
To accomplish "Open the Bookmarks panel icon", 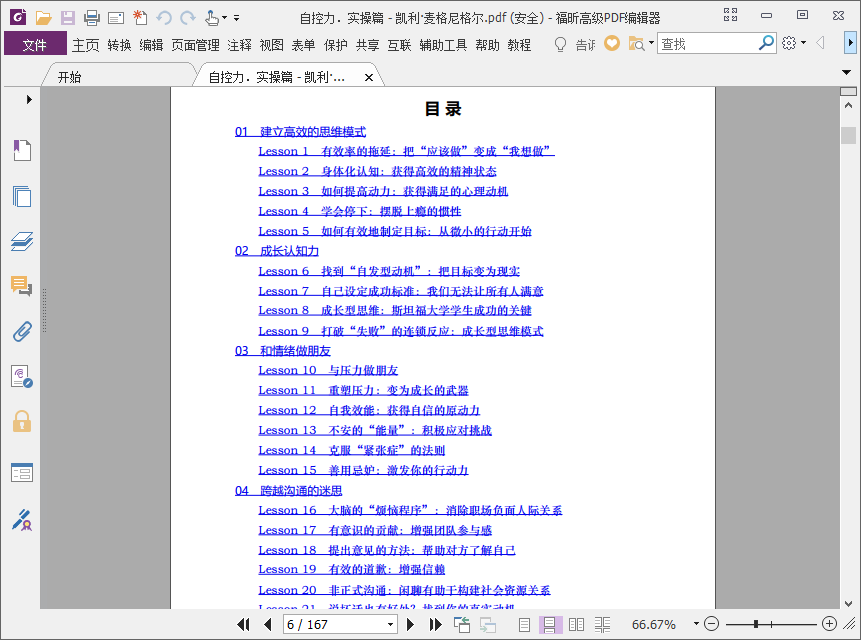I will 22,150.
